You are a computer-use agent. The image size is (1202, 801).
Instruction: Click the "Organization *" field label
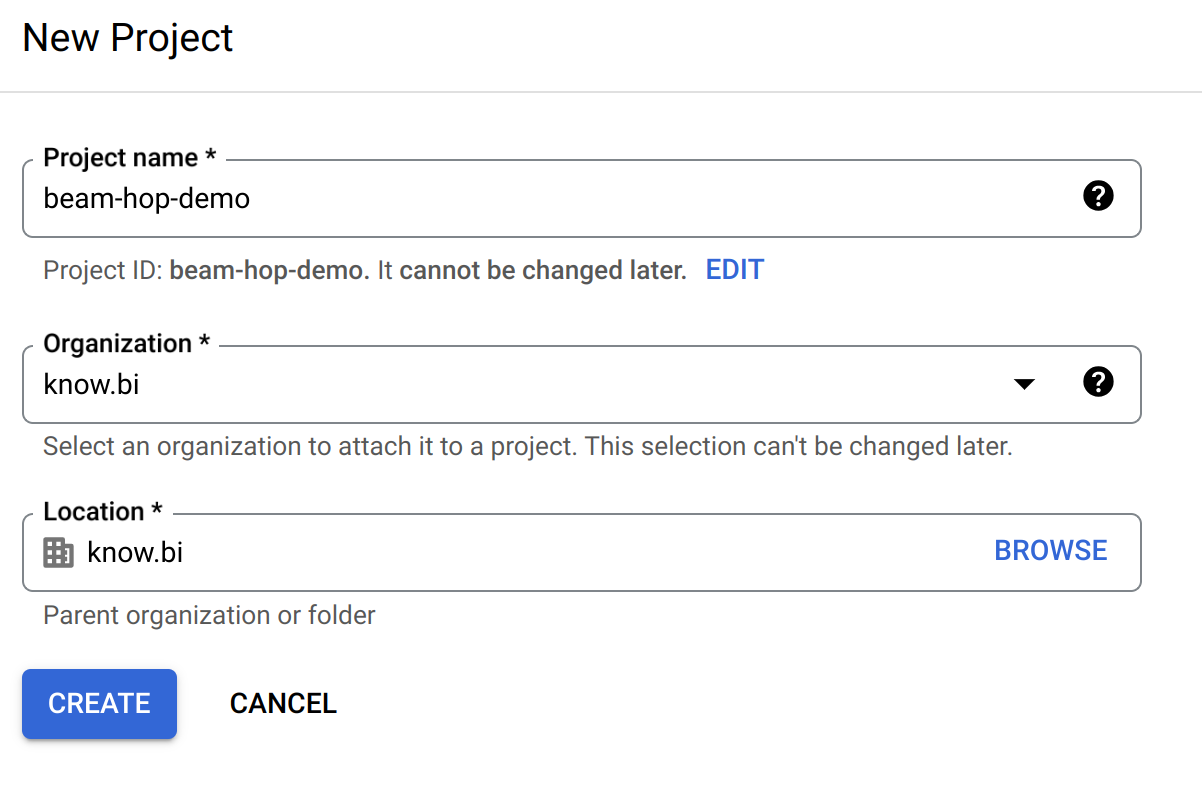pyautogui.click(x=127, y=343)
